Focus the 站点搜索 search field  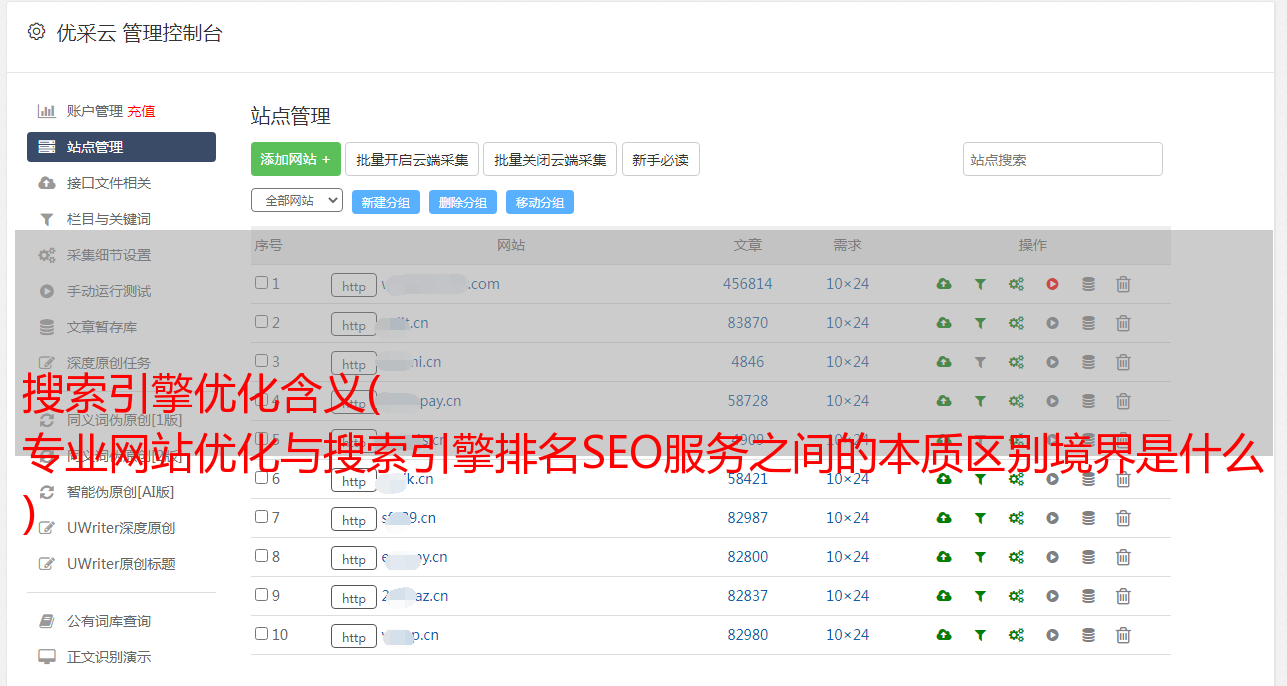[1063, 159]
